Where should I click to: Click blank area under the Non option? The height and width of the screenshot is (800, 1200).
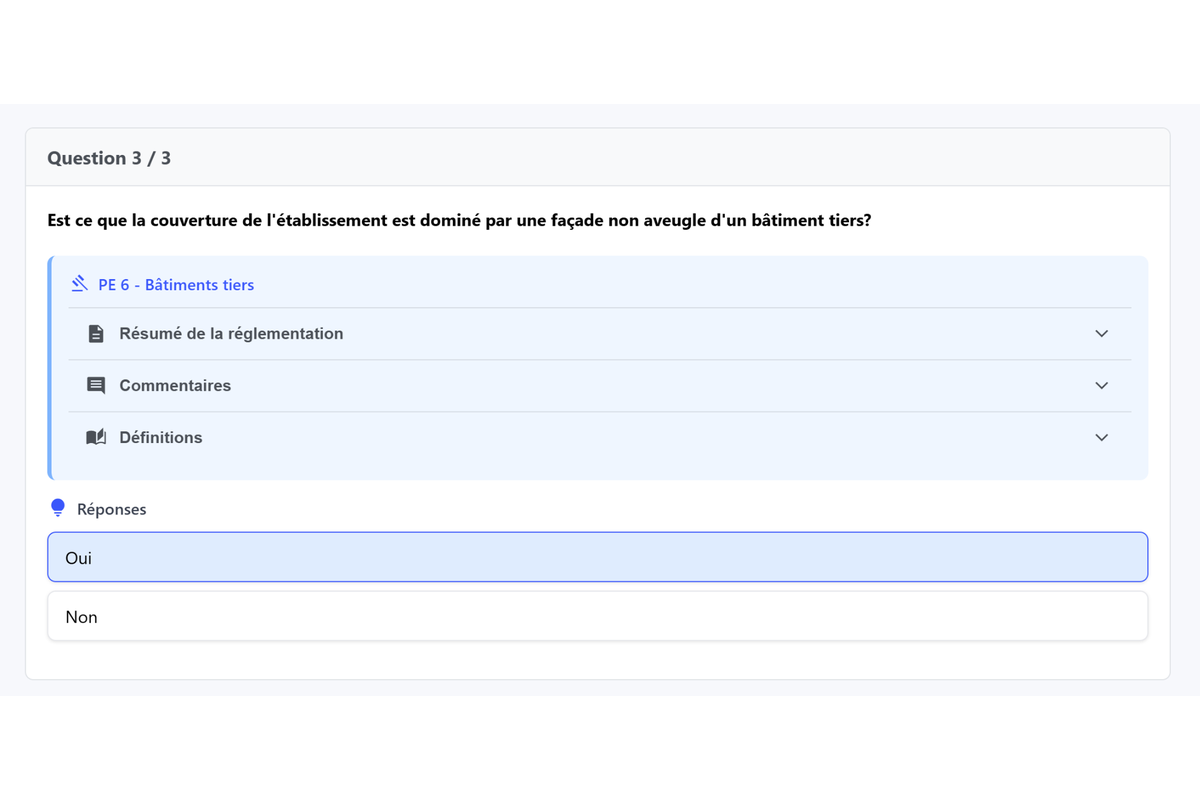point(600,660)
